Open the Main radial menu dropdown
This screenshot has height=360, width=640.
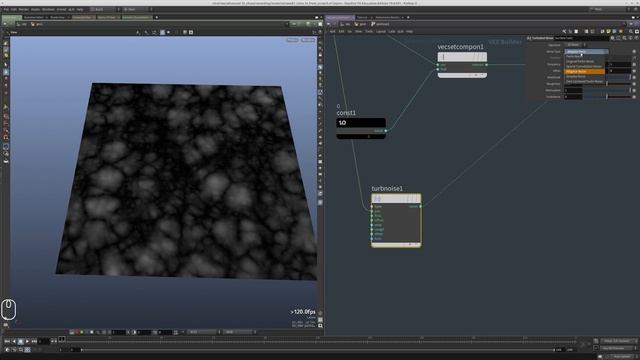click(137, 9)
